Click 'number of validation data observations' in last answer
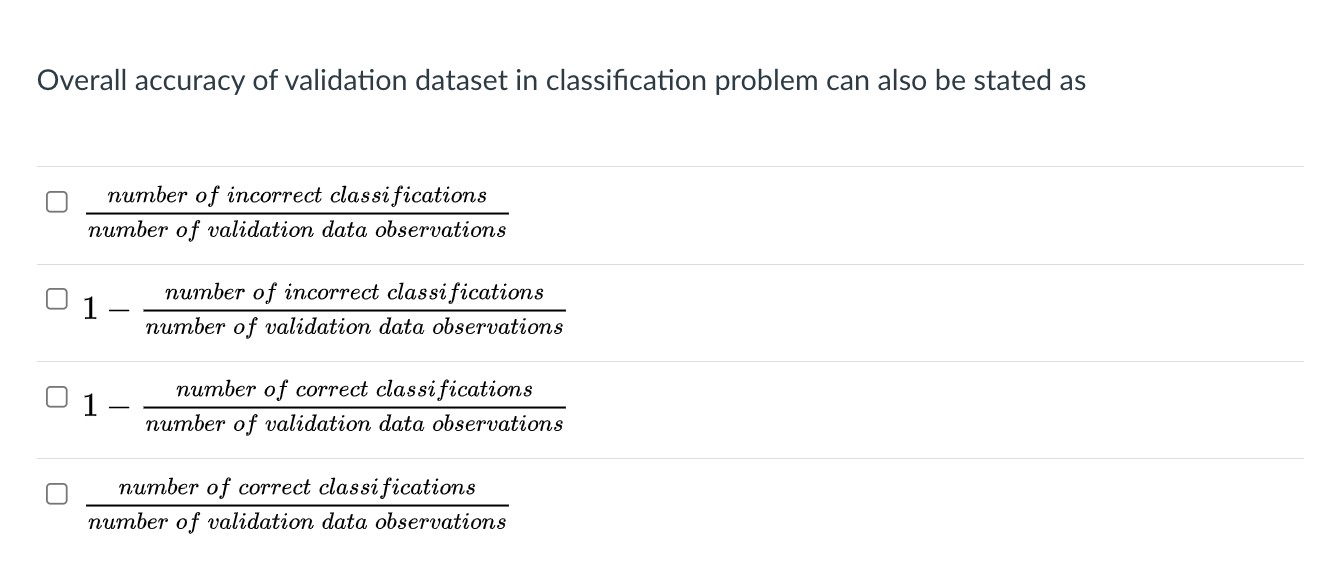 (297, 521)
